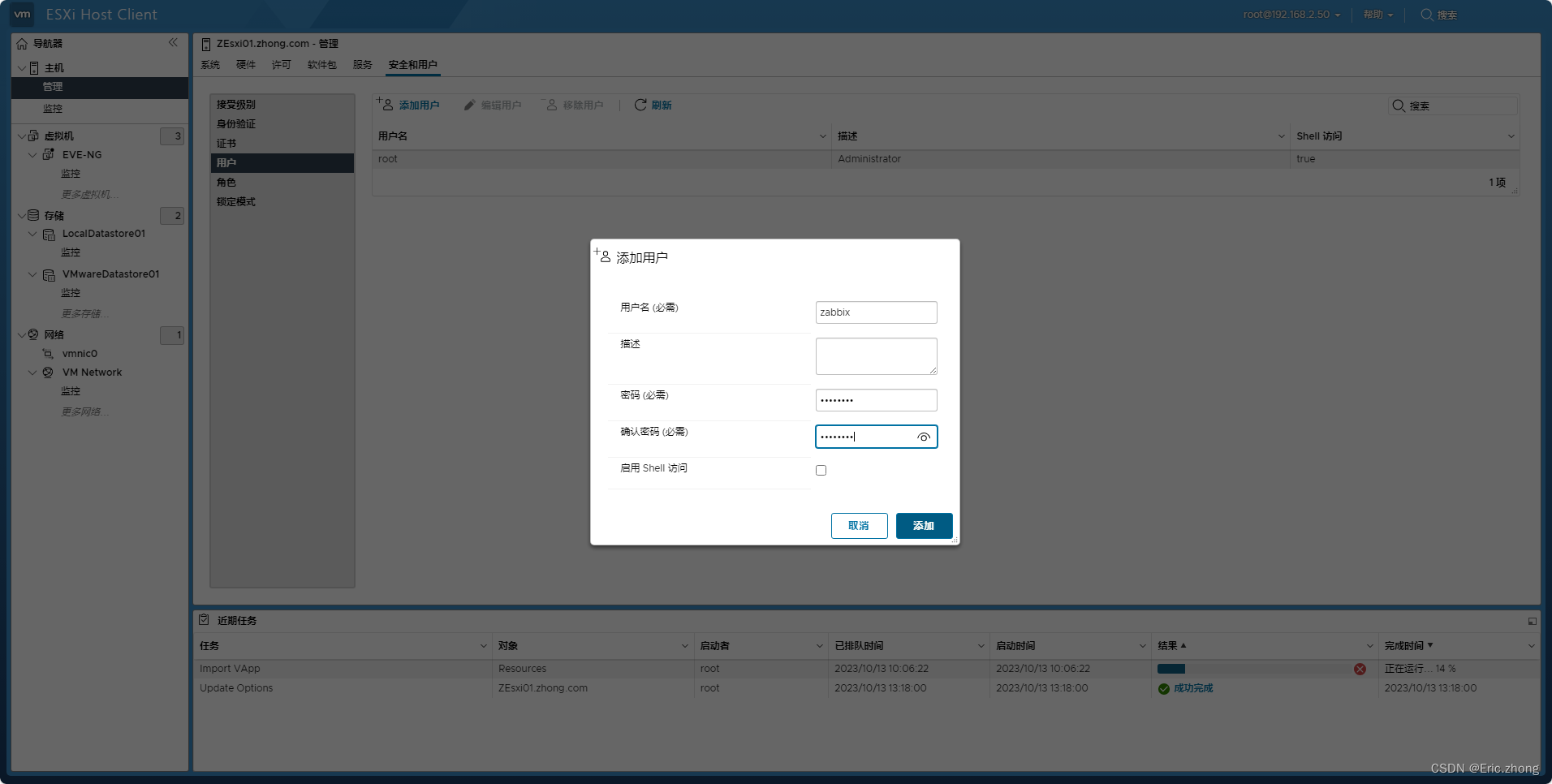This screenshot has width=1552, height=784.
Task: Maximize the recent tasks panel icon
Action: click(1532, 621)
